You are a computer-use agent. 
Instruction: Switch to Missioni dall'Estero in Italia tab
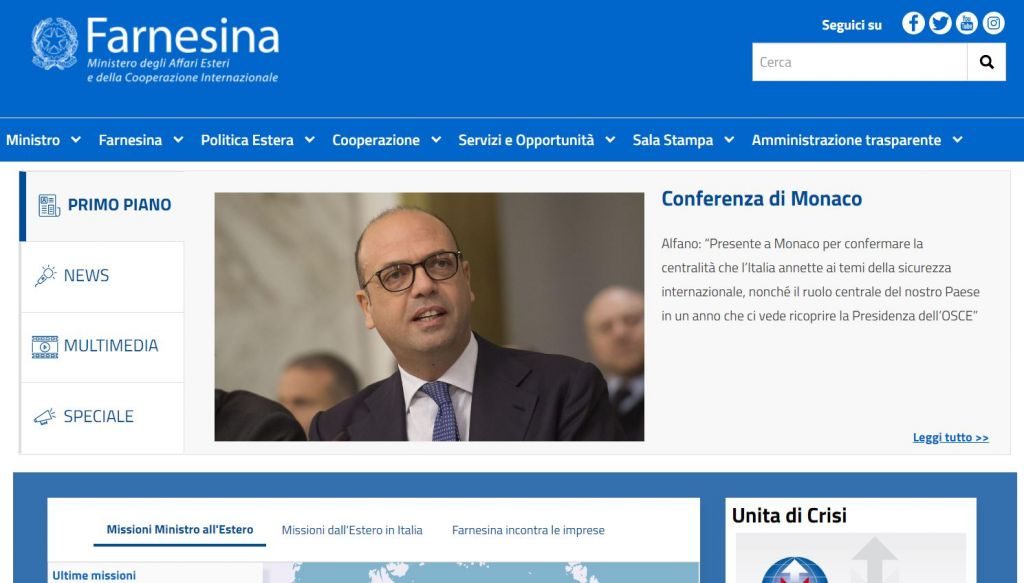[x=352, y=530]
